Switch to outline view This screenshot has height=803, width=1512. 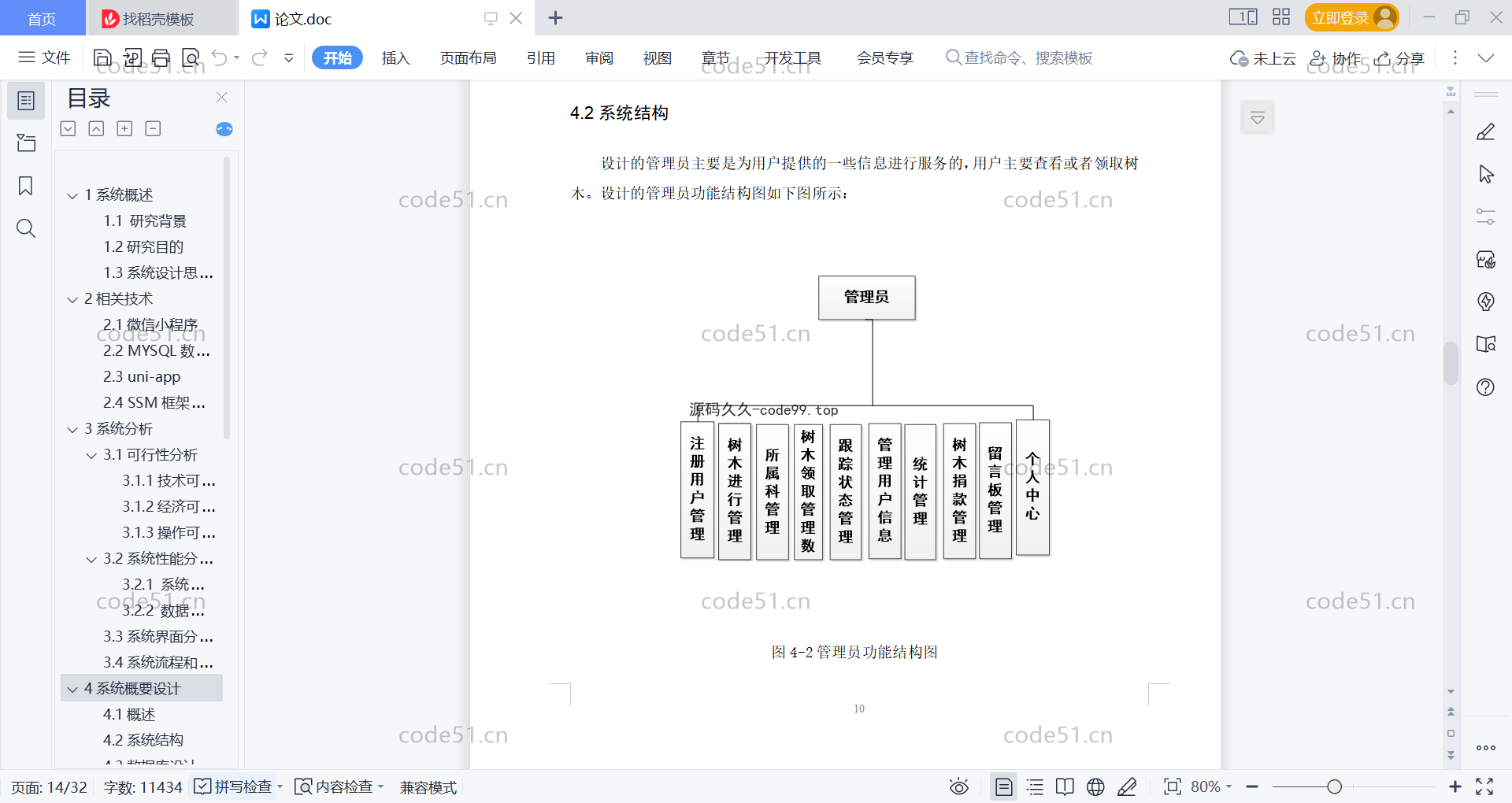pyautogui.click(x=1035, y=786)
